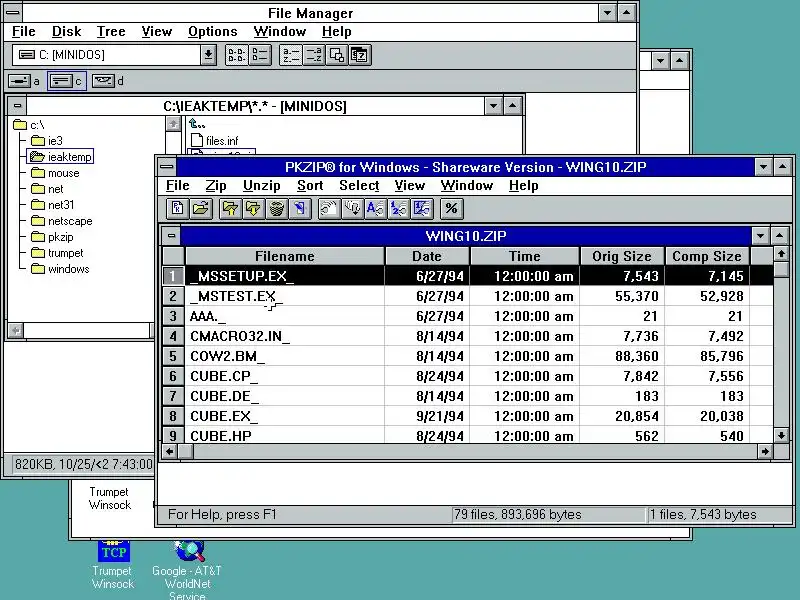The height and width of the screenshot is (600, 800).
Task: Select the windows folder in the tree
Action: pyautogui.click(x=60, y=269)
